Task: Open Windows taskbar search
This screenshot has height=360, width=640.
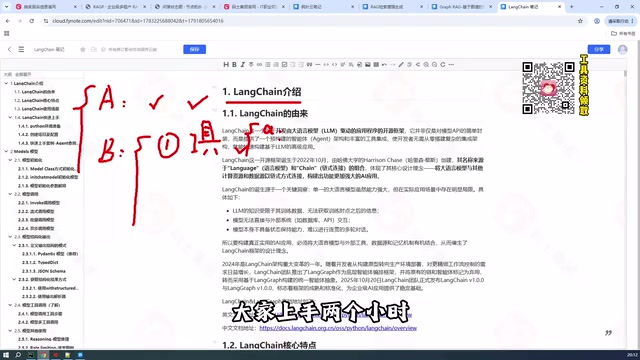Action: point(18,355)
